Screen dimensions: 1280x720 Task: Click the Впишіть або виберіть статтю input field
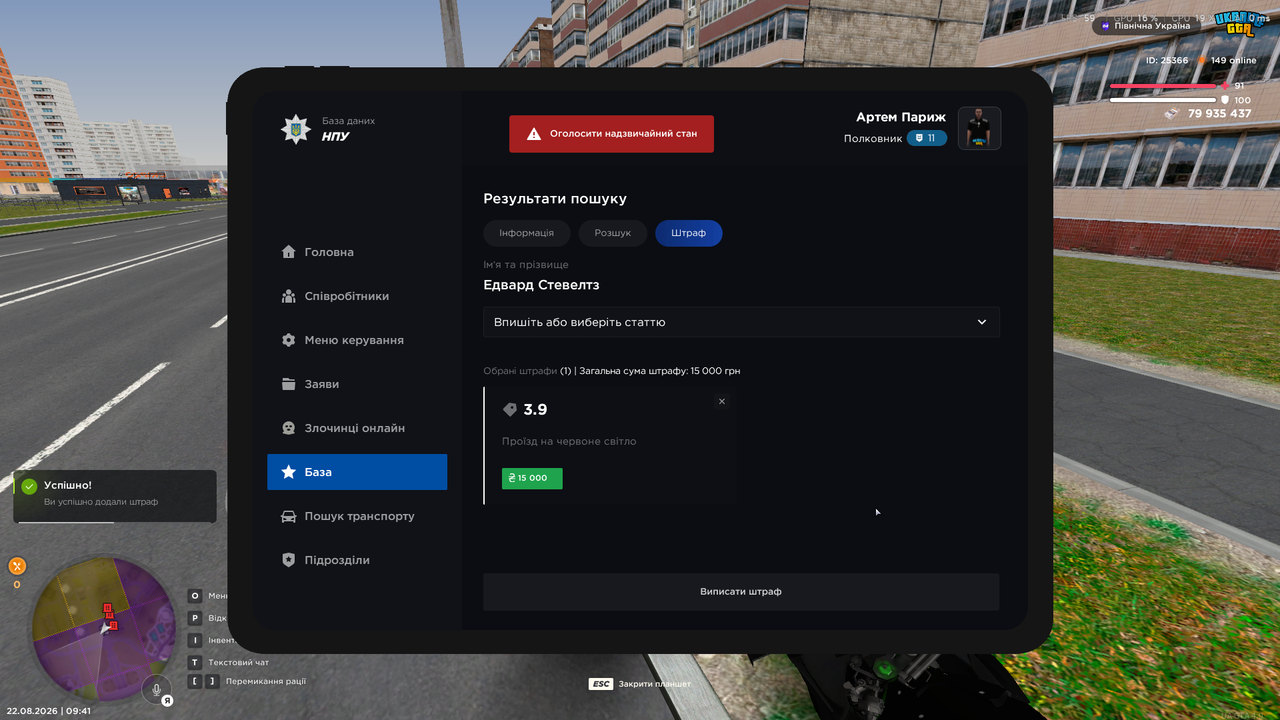tap(741, 322)
